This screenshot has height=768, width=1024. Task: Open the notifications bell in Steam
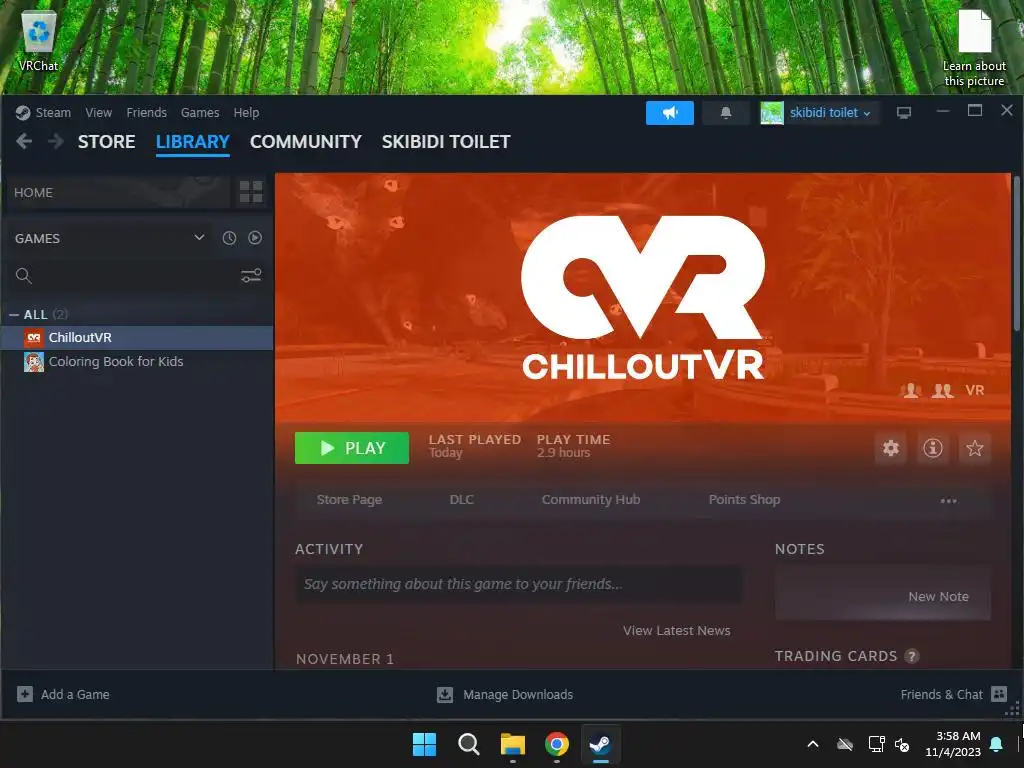(x=726, y=112)
